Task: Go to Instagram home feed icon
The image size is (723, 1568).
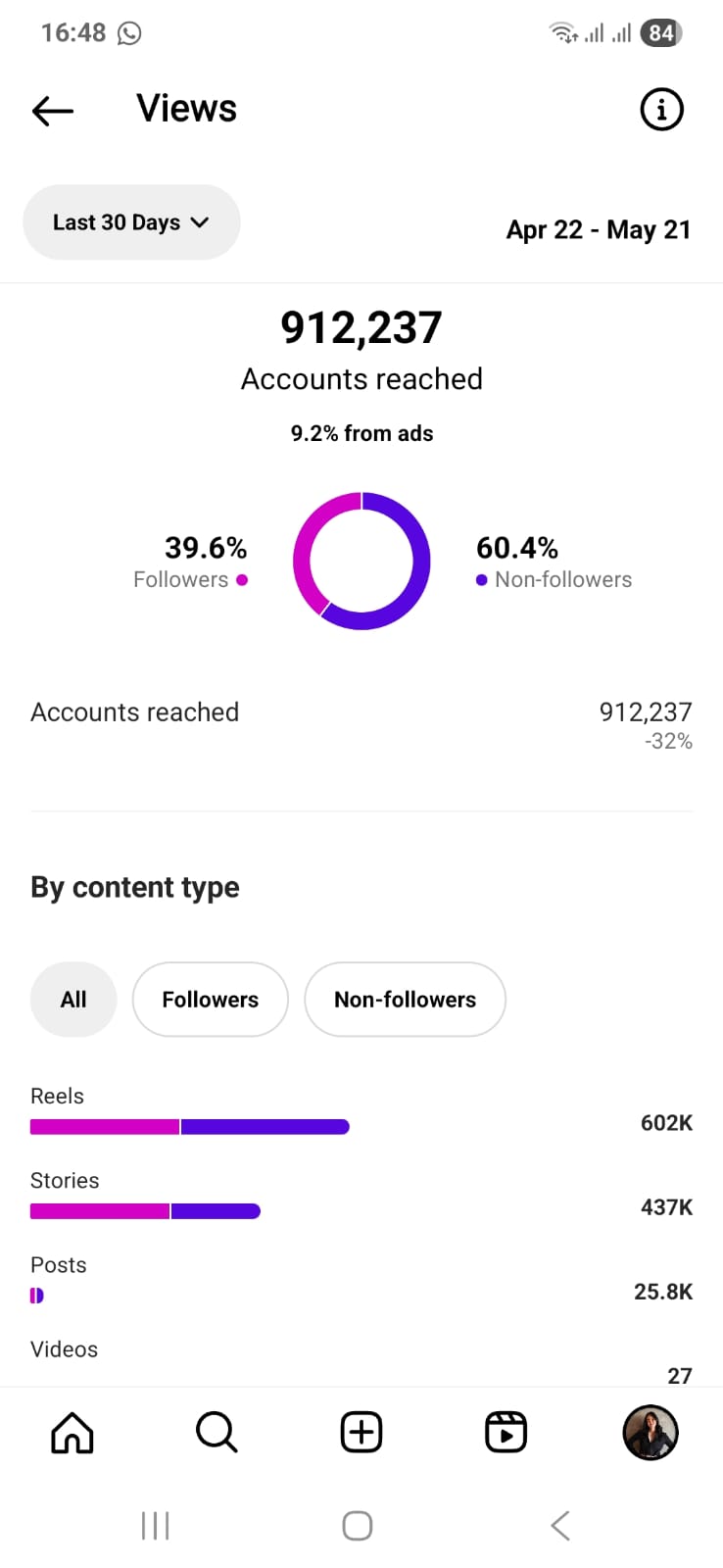Action: pyautogui.click(x=72, y=1433)
